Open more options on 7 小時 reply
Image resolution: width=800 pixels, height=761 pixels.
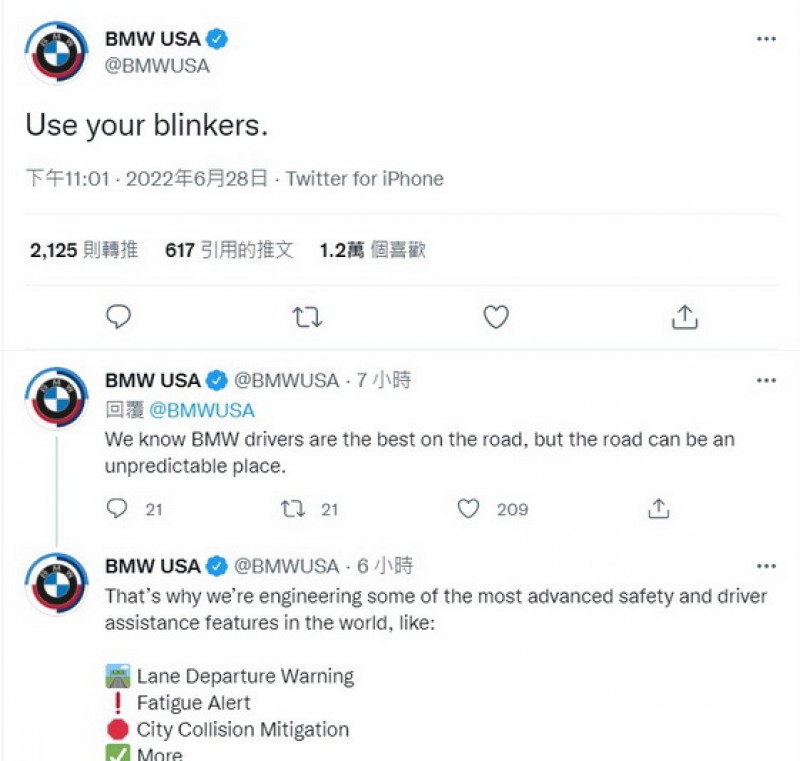coord(766,380)
